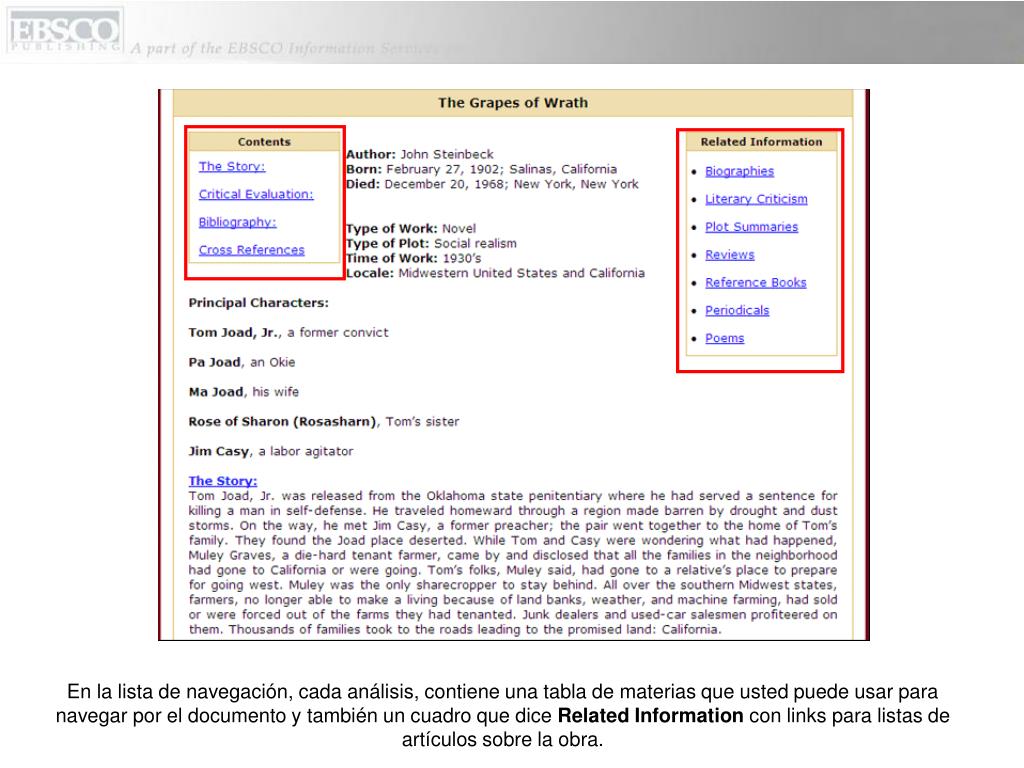Select the Born: February 27, 1902 line
1024x768 pixels.
(x=481, y=169)
